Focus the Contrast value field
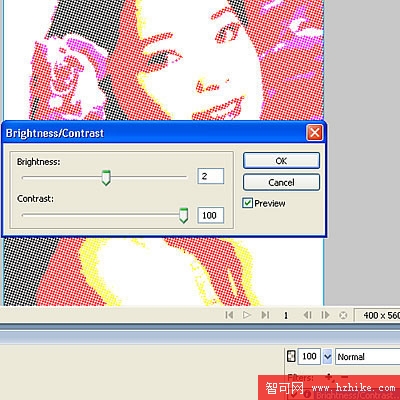The image size is (400, 400). [211, 215]
